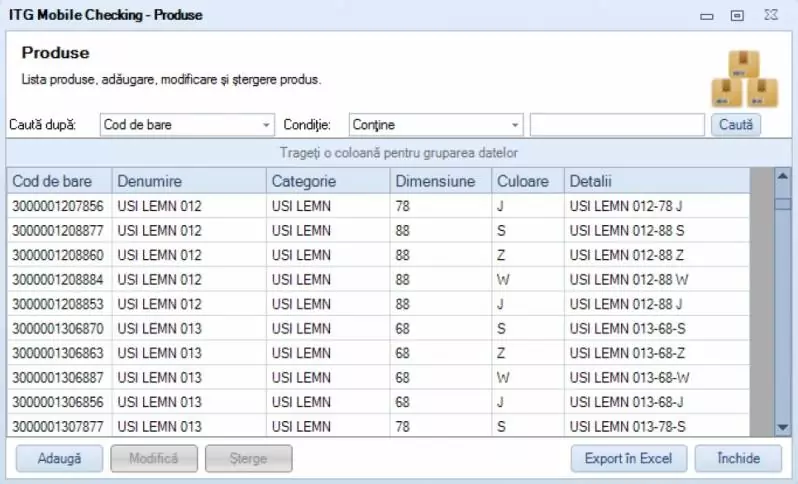The height and width of the screenshot is (484, 798).
Task: Open the 'Caută după' Cod de bare dropdown
Action: [x=187, y=125]
